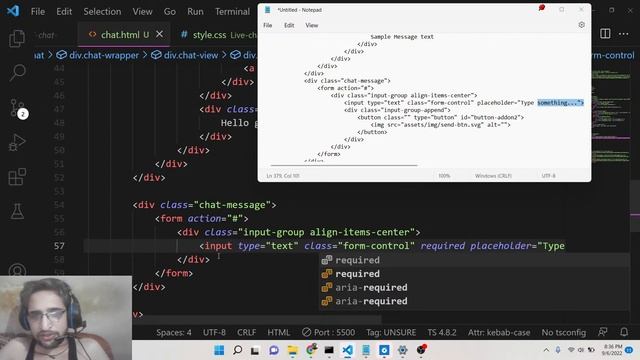Open the Settings gear in the taskbar
Image resolution: width=640 pixels, height=360 pixels.
(402, 350)
